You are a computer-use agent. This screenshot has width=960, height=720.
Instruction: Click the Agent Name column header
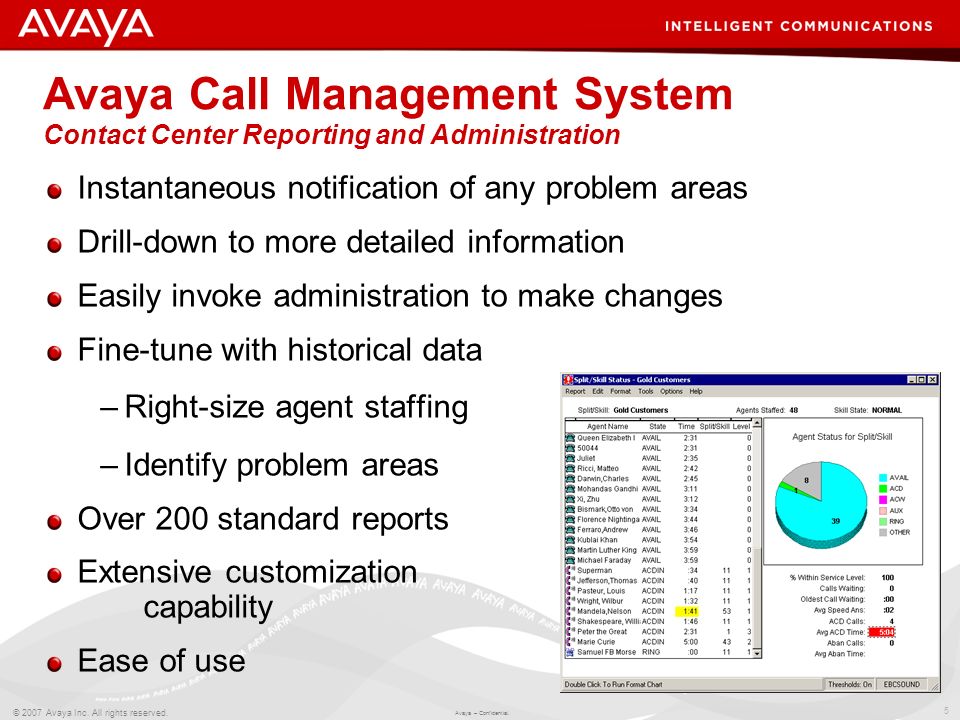607,426
